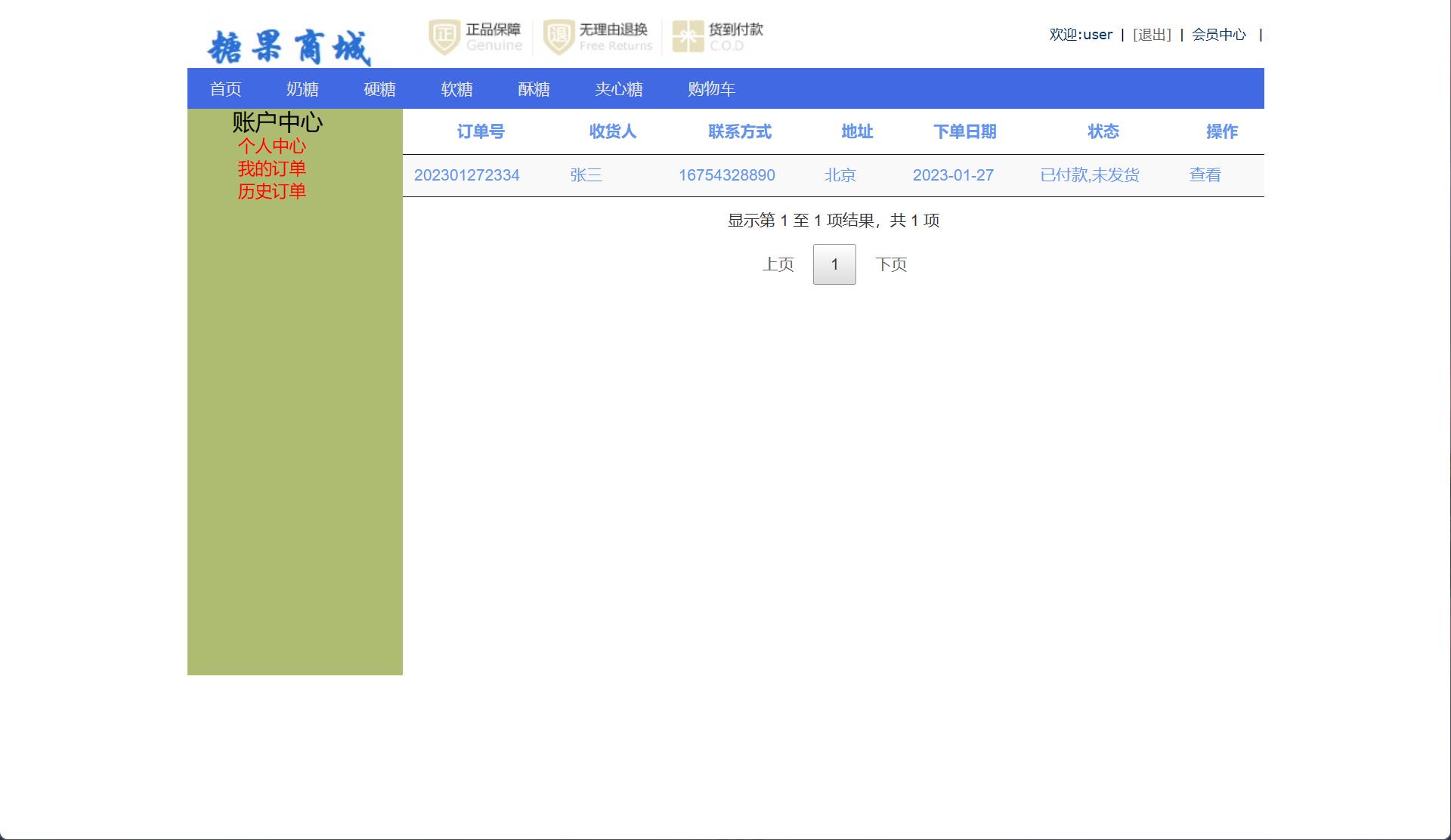The width and height of the screenshot is (1451, 840).
Task: Open the 购物车 shopping cart page
Action: pos(711,88)
